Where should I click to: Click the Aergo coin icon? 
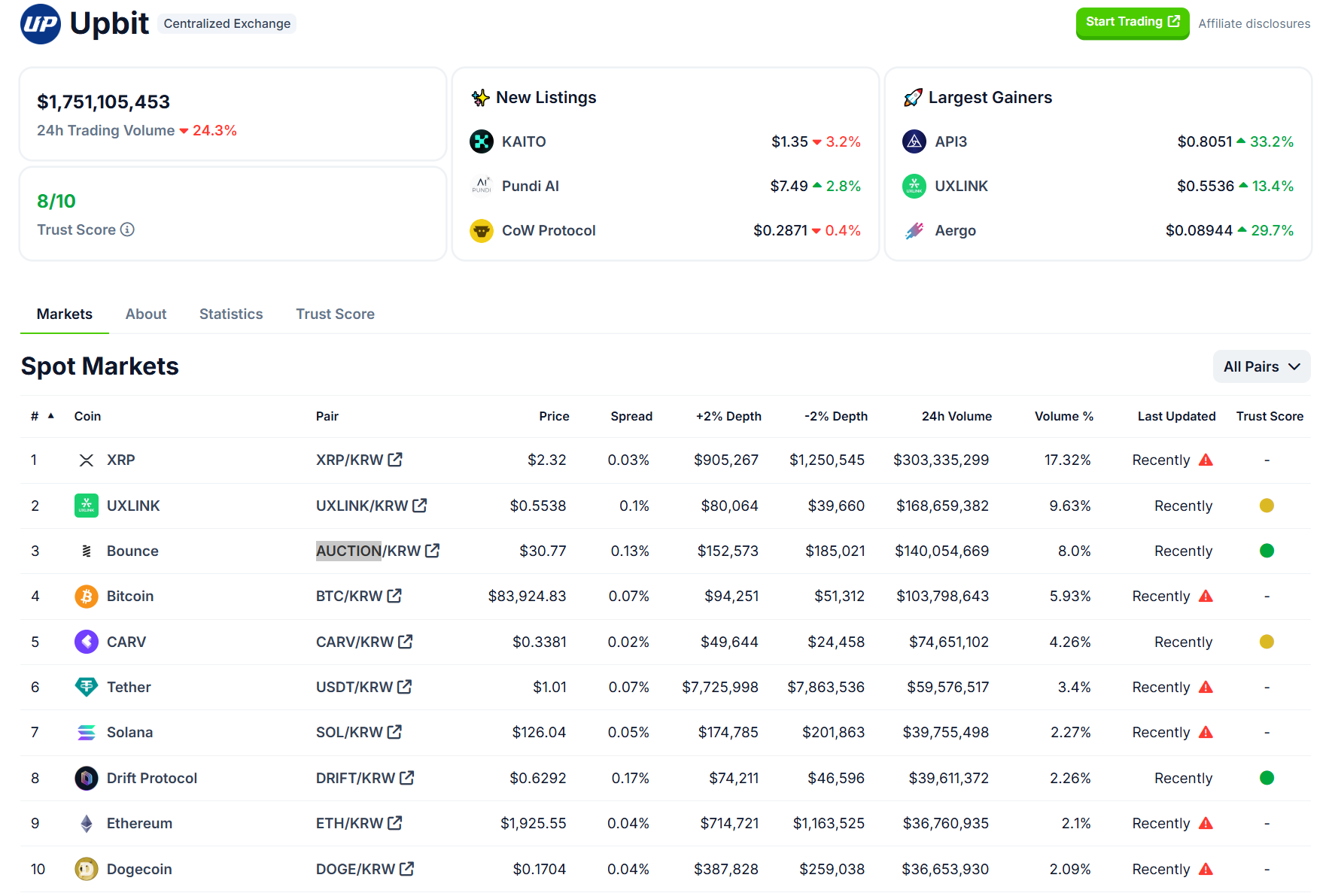click(x=914, y=230)
